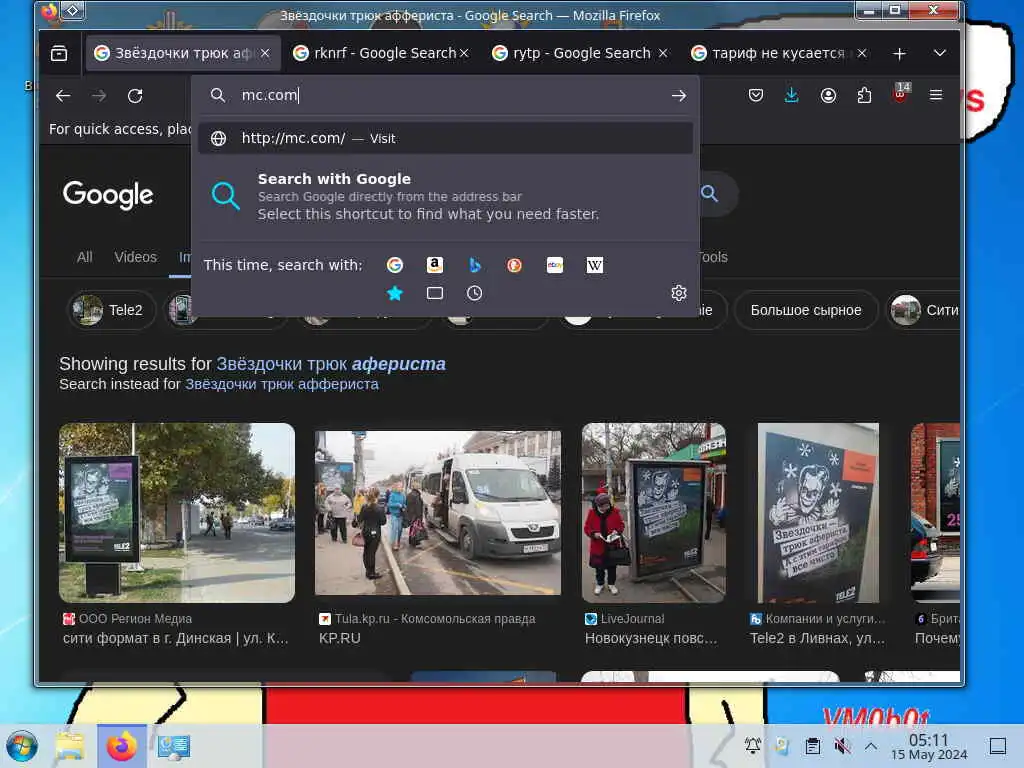1024x768 pixels.
Task: Search this time with eBay icon
Action: (555, 265)
